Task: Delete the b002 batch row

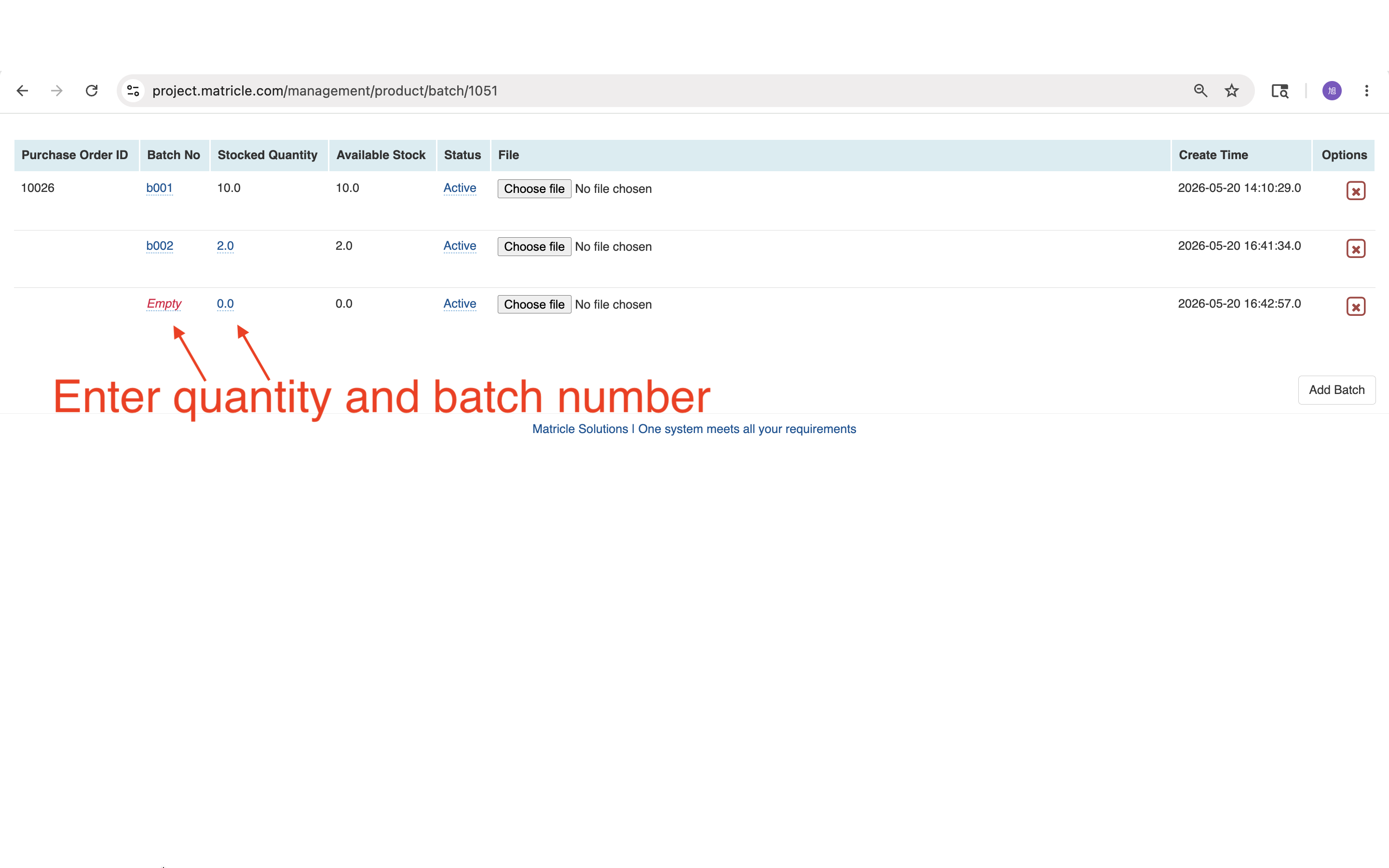Action: click(1356, 248)
